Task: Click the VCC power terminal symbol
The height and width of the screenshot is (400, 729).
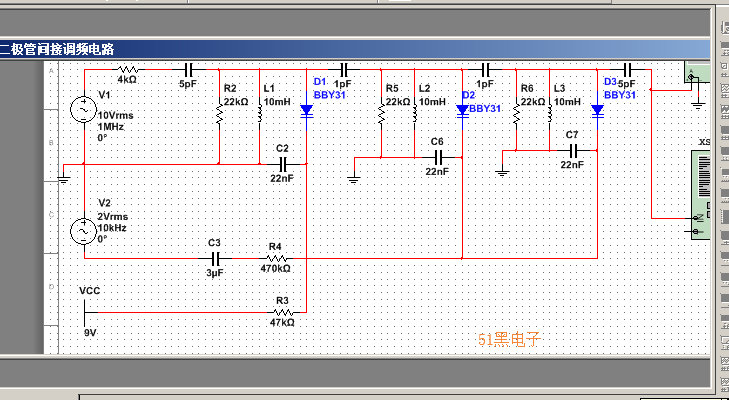Action: pyautogui.click(x=89, y=312)
